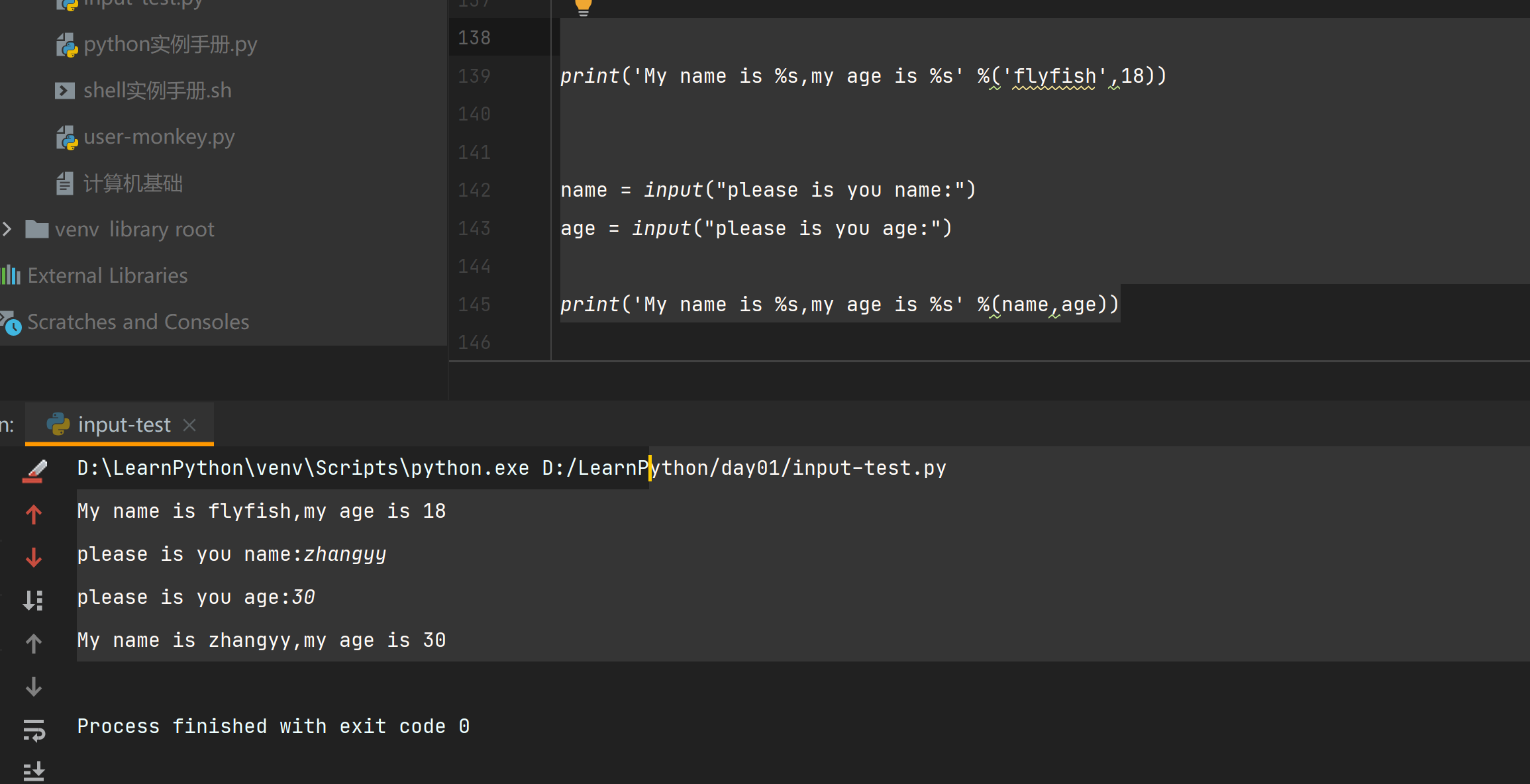Click 'Process finished with exit code 0' text

click(274, 726)
